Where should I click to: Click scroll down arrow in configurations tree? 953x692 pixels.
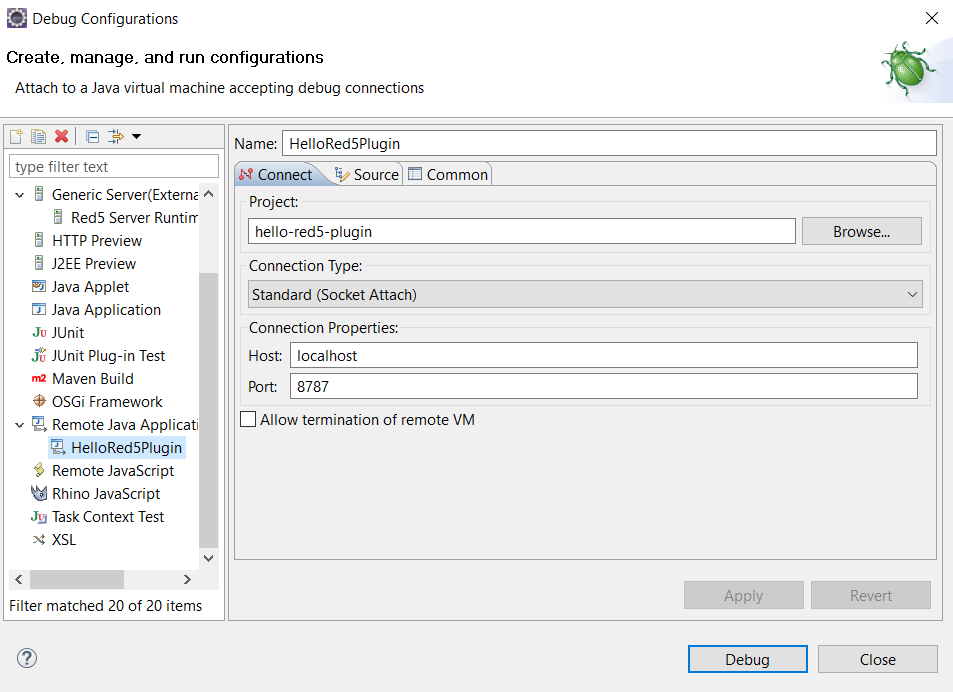[x=208, y=558]
